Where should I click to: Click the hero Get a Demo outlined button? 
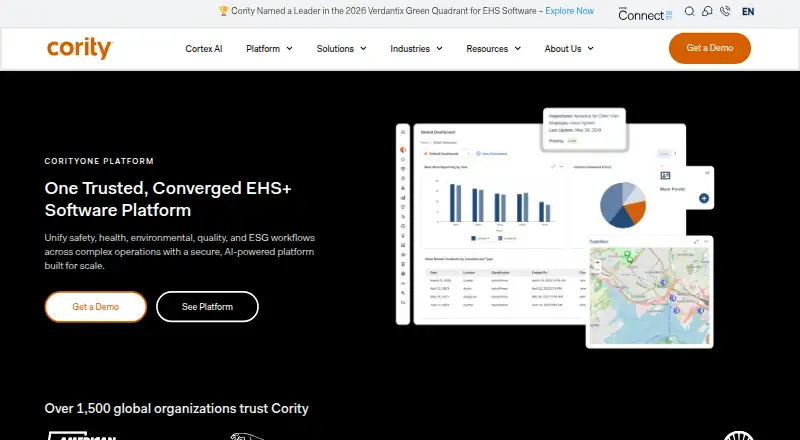tap(95, 307)
